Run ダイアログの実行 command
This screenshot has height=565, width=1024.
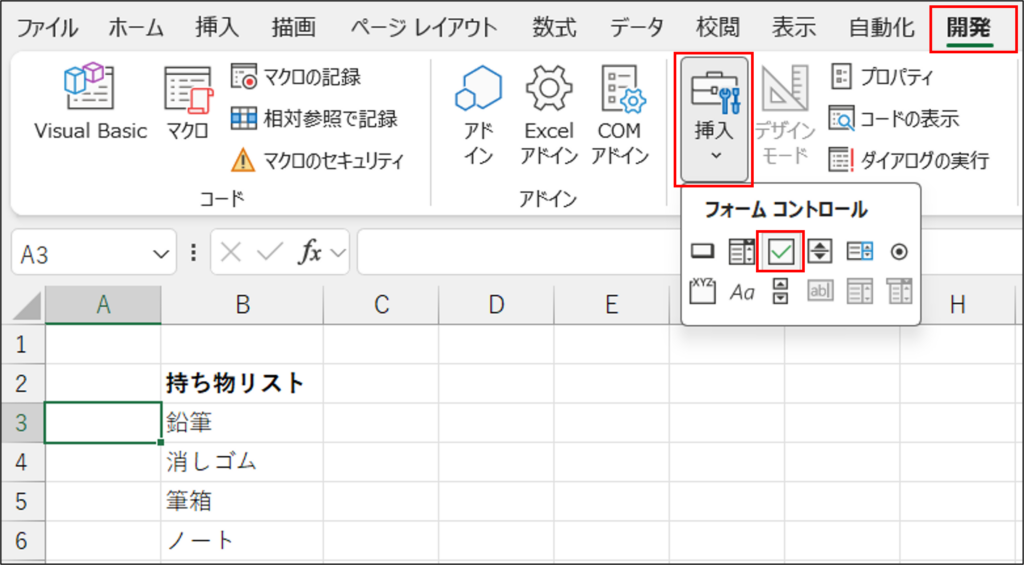tap(908, 160)
